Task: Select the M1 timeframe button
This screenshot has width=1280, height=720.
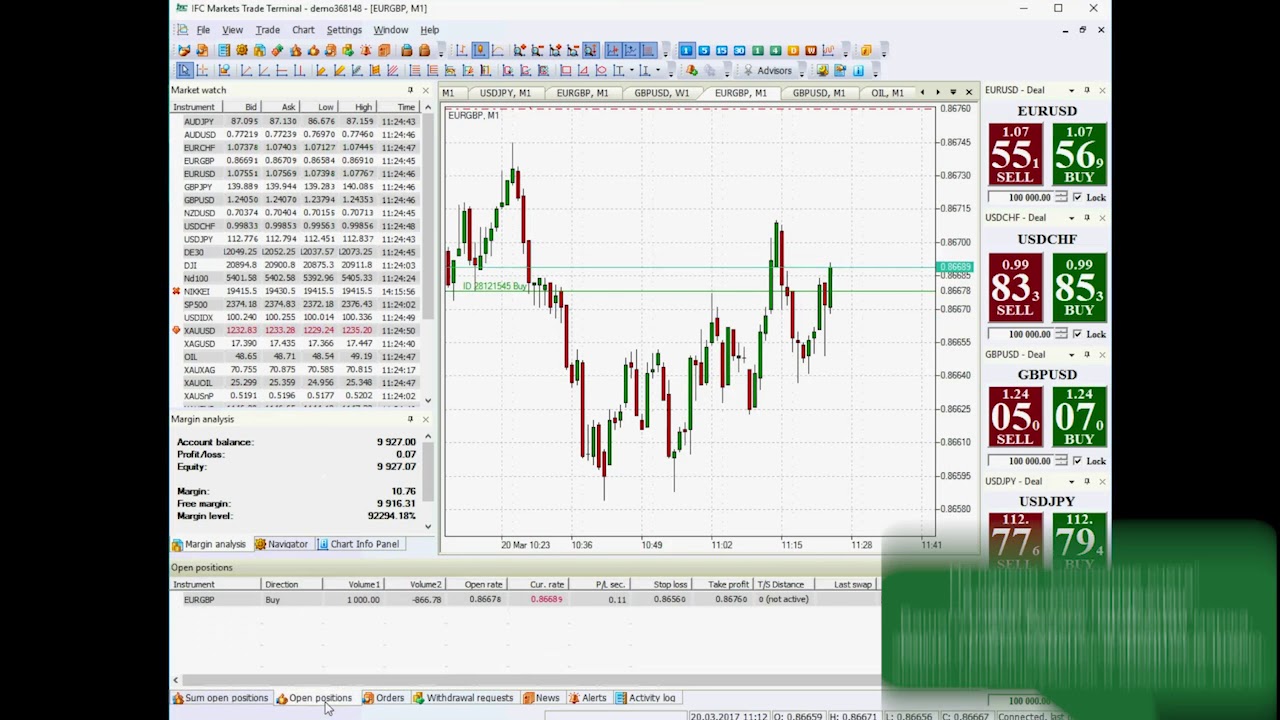Action: click(687, 50)
